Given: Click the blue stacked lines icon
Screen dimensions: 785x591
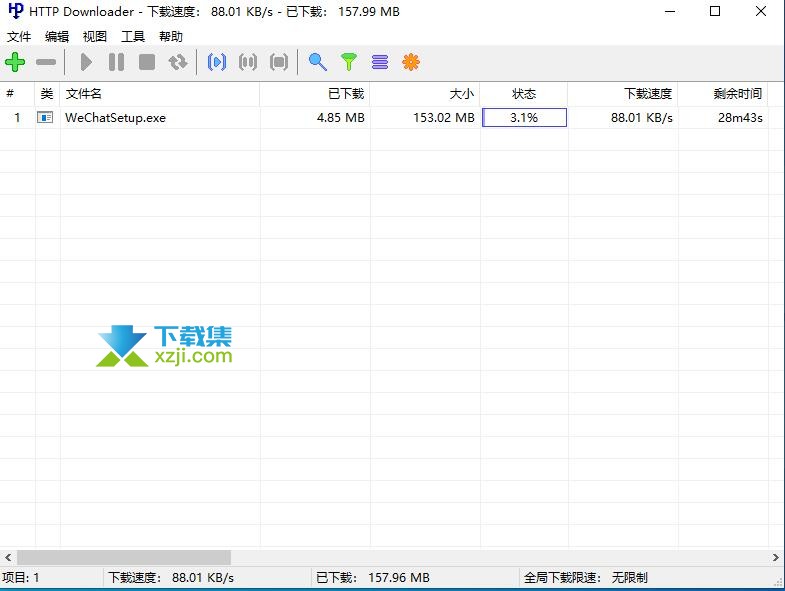Looking at the screenshot, I should tap(380, 62).
